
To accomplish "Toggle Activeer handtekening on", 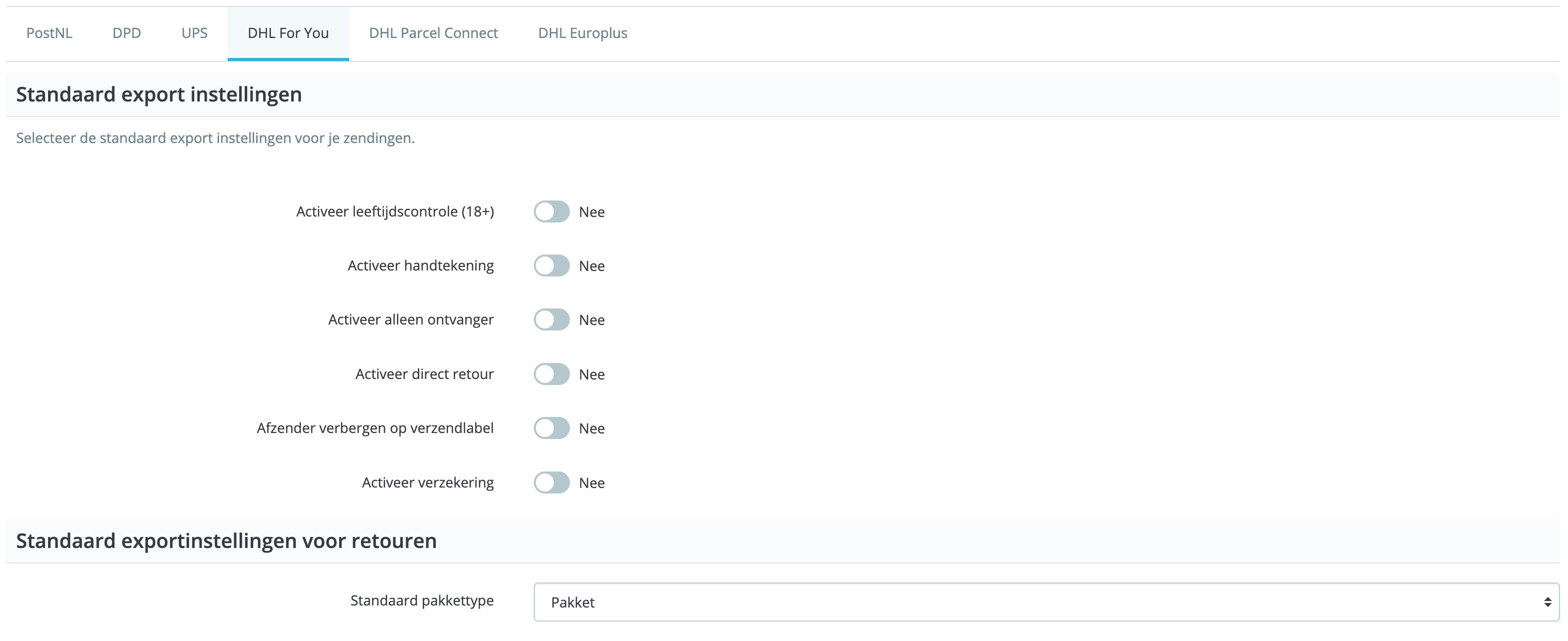I will [551, 266].
